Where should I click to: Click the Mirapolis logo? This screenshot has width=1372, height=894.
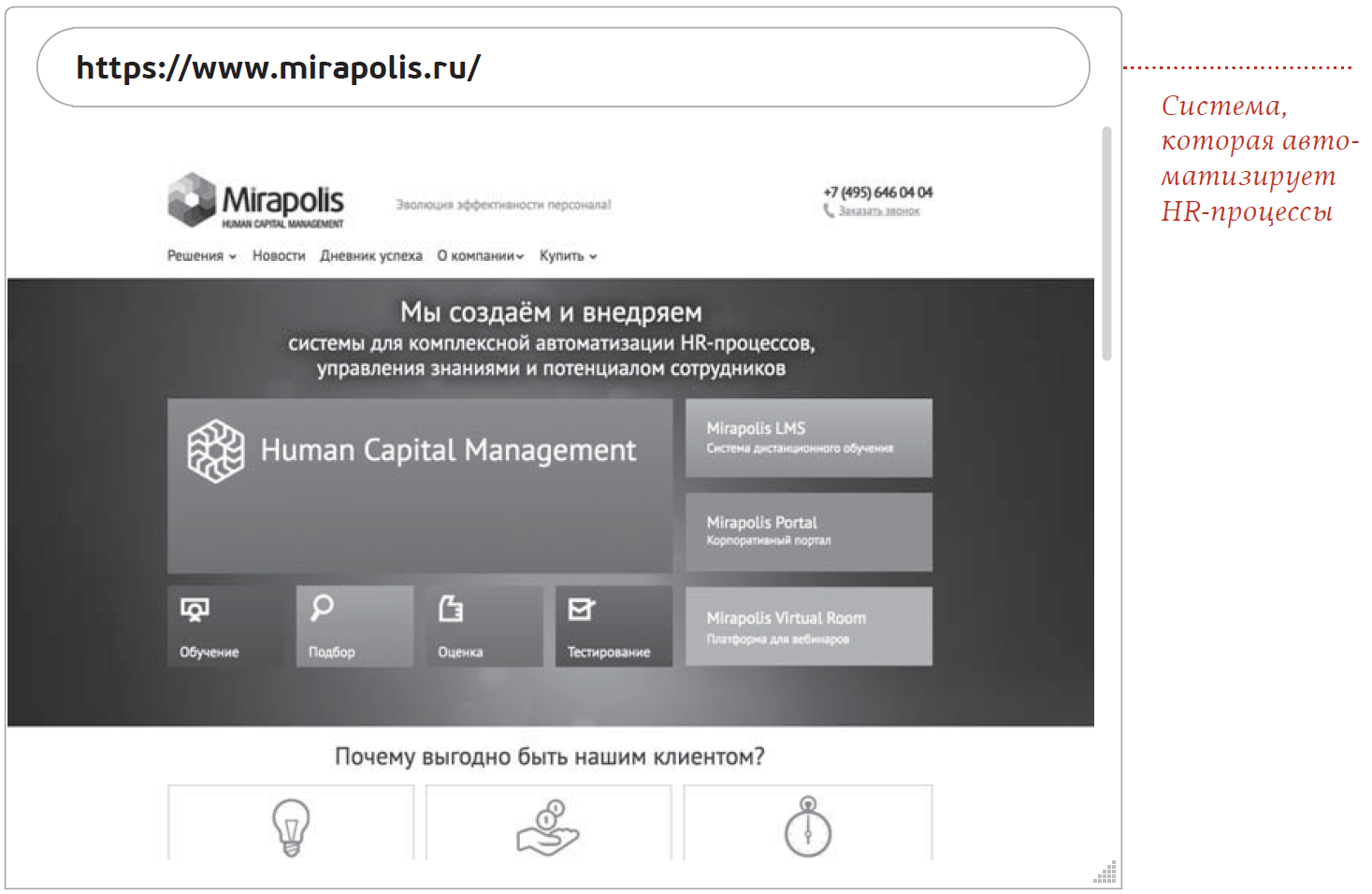255,200
